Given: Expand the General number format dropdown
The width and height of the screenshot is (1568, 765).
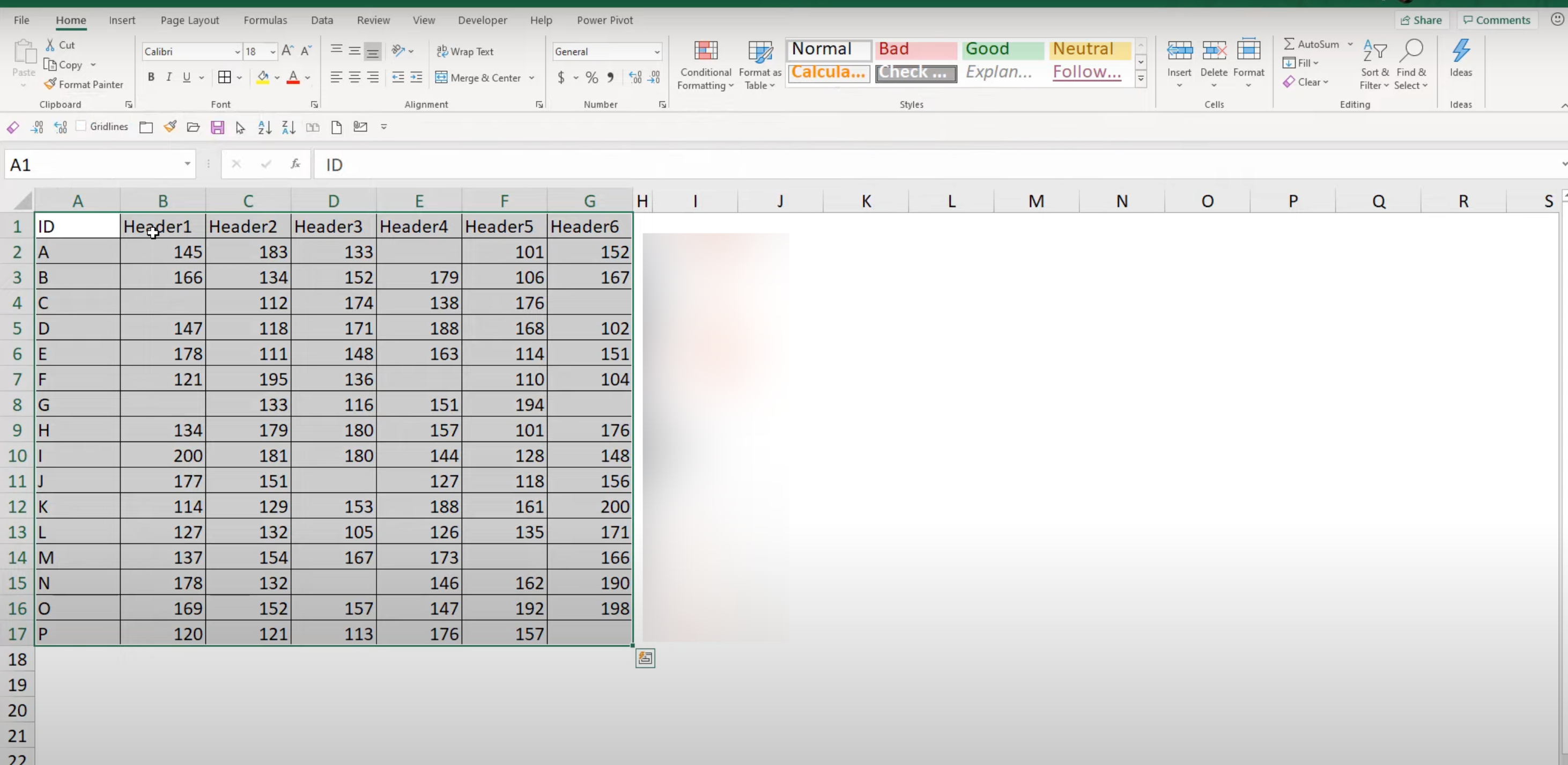Looking at the screenshot, I should click(657, 52).
